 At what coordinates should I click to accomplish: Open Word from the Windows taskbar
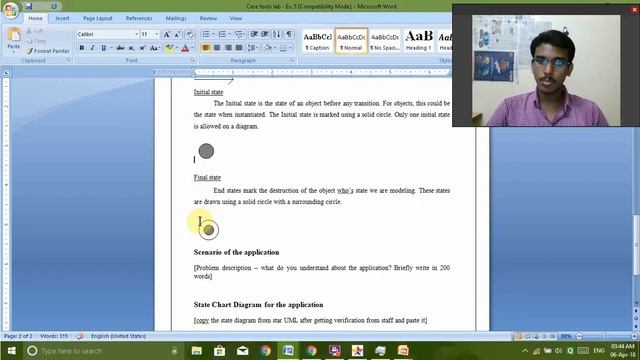coord(288,351)
